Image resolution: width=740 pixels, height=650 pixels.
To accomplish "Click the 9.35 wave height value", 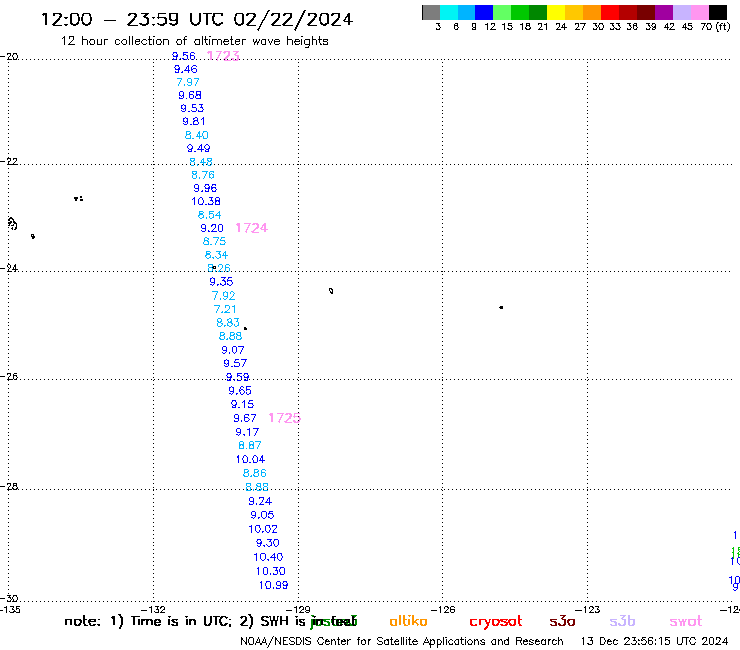I will pyautogui.click(x=221, y=282).
